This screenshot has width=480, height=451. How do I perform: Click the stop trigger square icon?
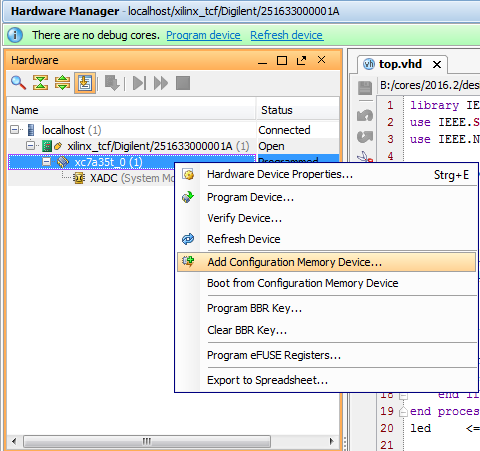[183, 83]
